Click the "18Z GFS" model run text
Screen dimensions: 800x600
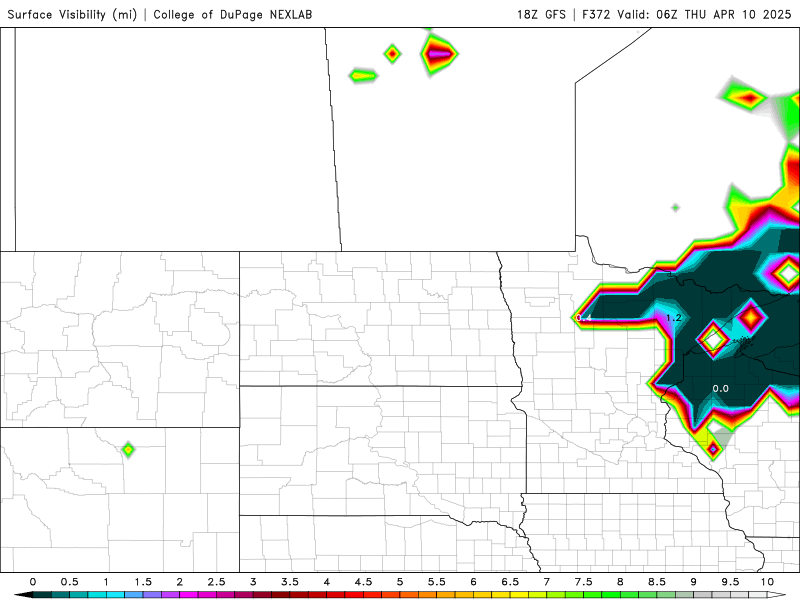click(x=541, y=14)
